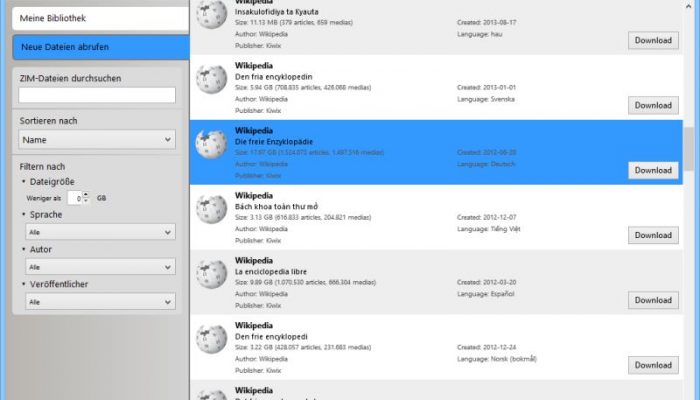The height and width of the screenshot is (400, 700).
Task: Select the 'La enciclopedia libre' title text
Action: (x=271, y=271)
